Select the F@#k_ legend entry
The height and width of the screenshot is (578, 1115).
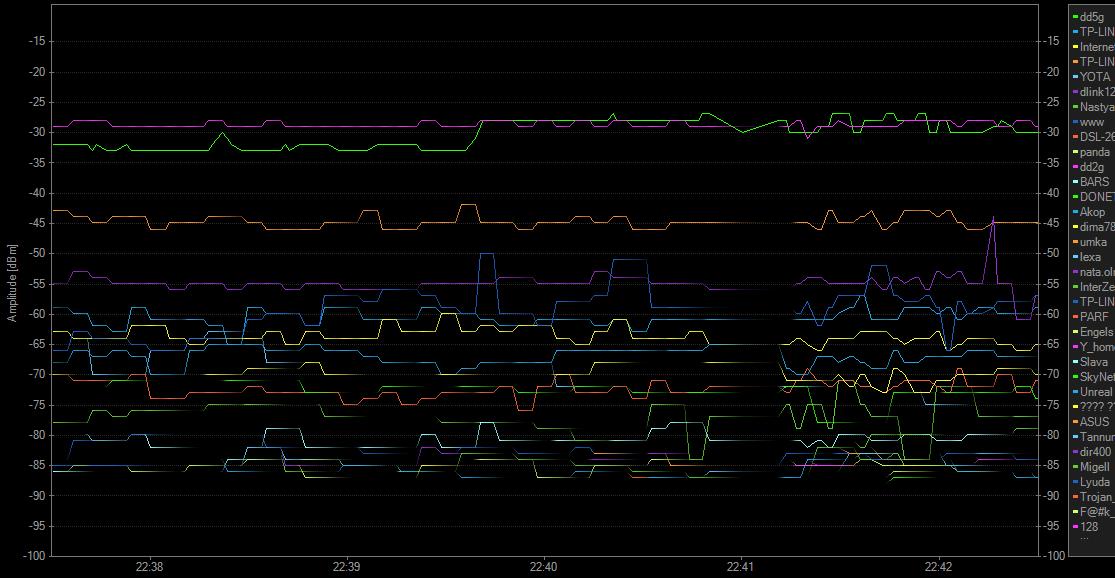click(x=1094, y=512)
